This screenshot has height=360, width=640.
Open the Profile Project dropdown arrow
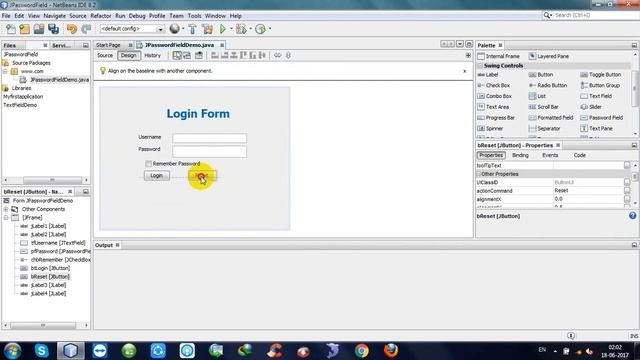[270, 29]
